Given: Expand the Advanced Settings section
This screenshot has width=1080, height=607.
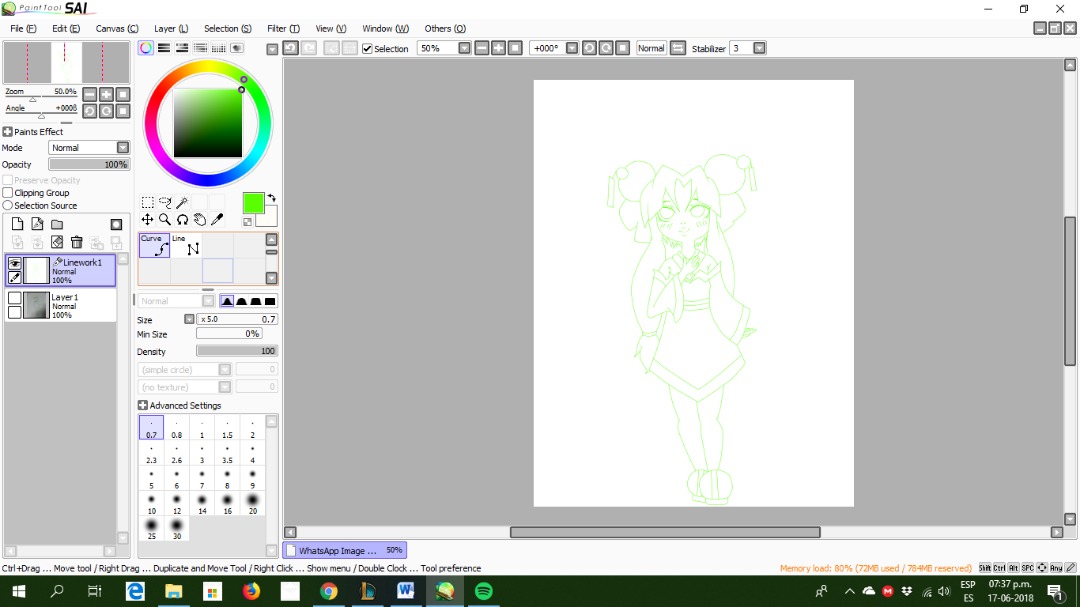Looking at the screenshot, I should [143, 405].
